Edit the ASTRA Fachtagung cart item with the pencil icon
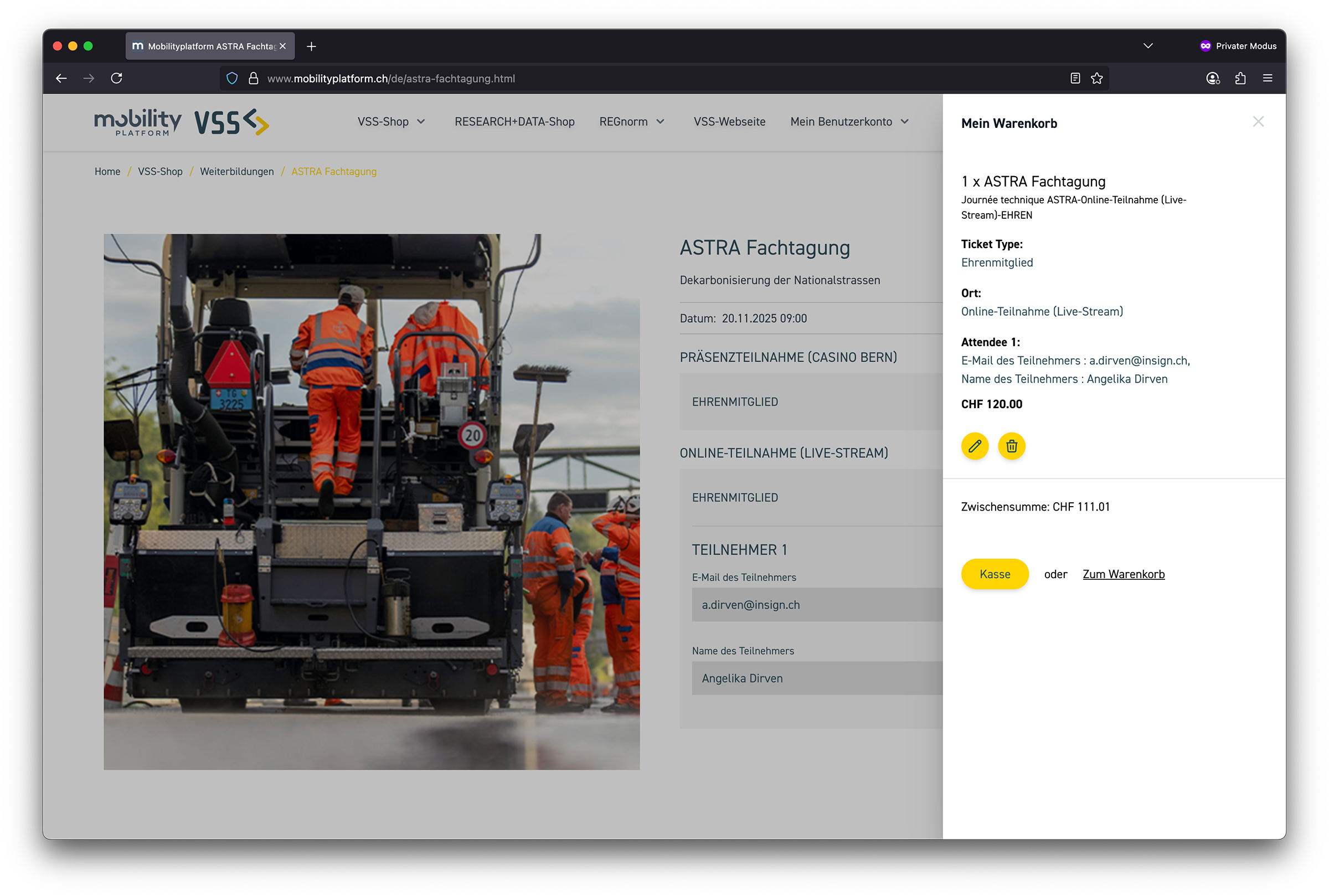The height and width of the screenshot is (896, 1329). 975,446
